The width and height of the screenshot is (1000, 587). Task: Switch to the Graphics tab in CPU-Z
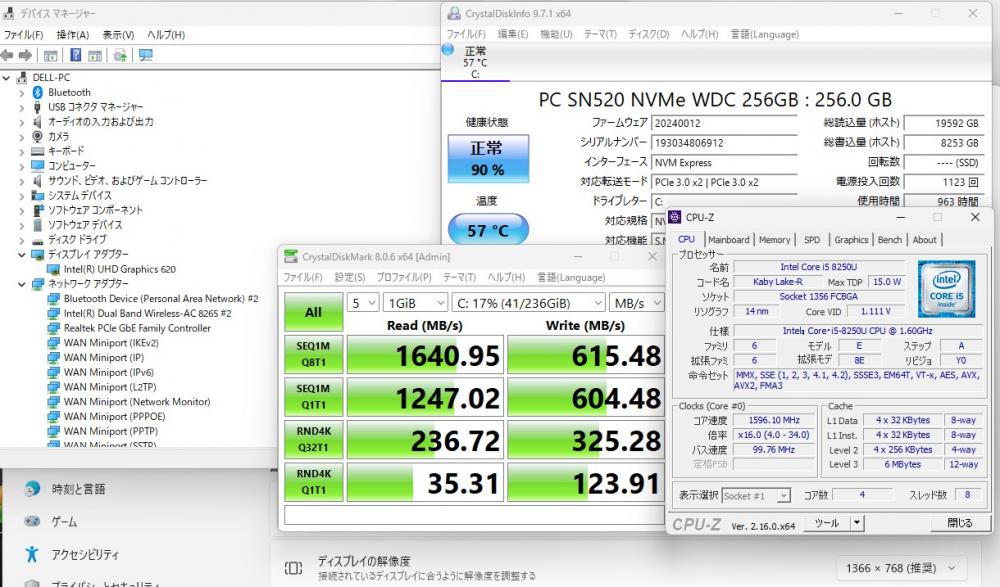(x=851, y=240)
